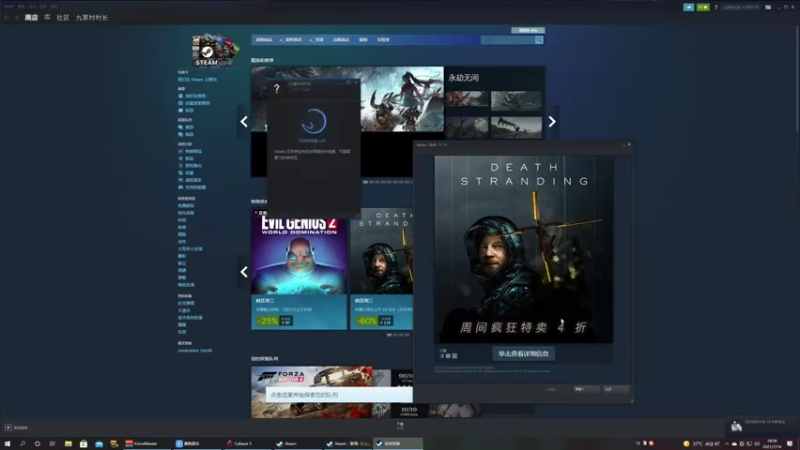800x450 pixels.
Task: Open the dropdown button in news popup footer
Action: coord(585,389)
